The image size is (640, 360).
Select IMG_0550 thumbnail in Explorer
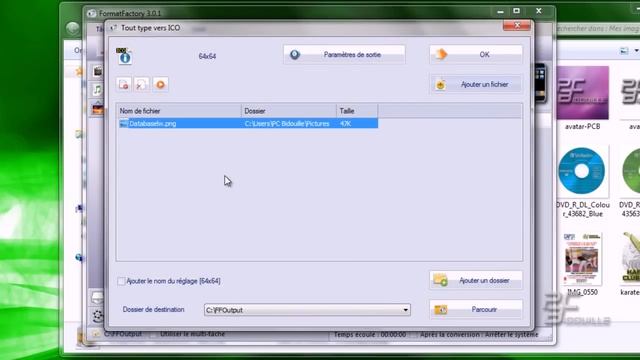coord(582,259)
